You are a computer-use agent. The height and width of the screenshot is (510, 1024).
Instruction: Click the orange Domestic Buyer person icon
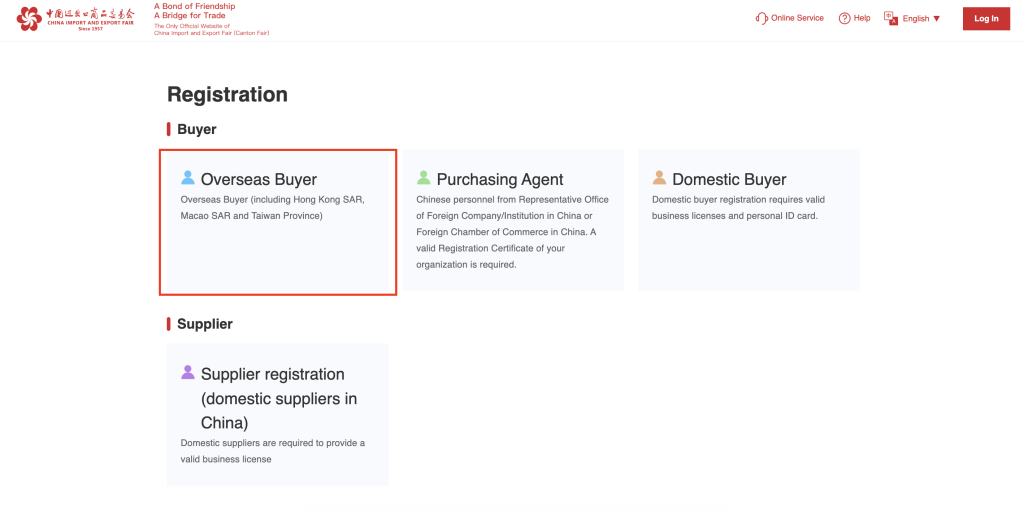click(659, 178)
